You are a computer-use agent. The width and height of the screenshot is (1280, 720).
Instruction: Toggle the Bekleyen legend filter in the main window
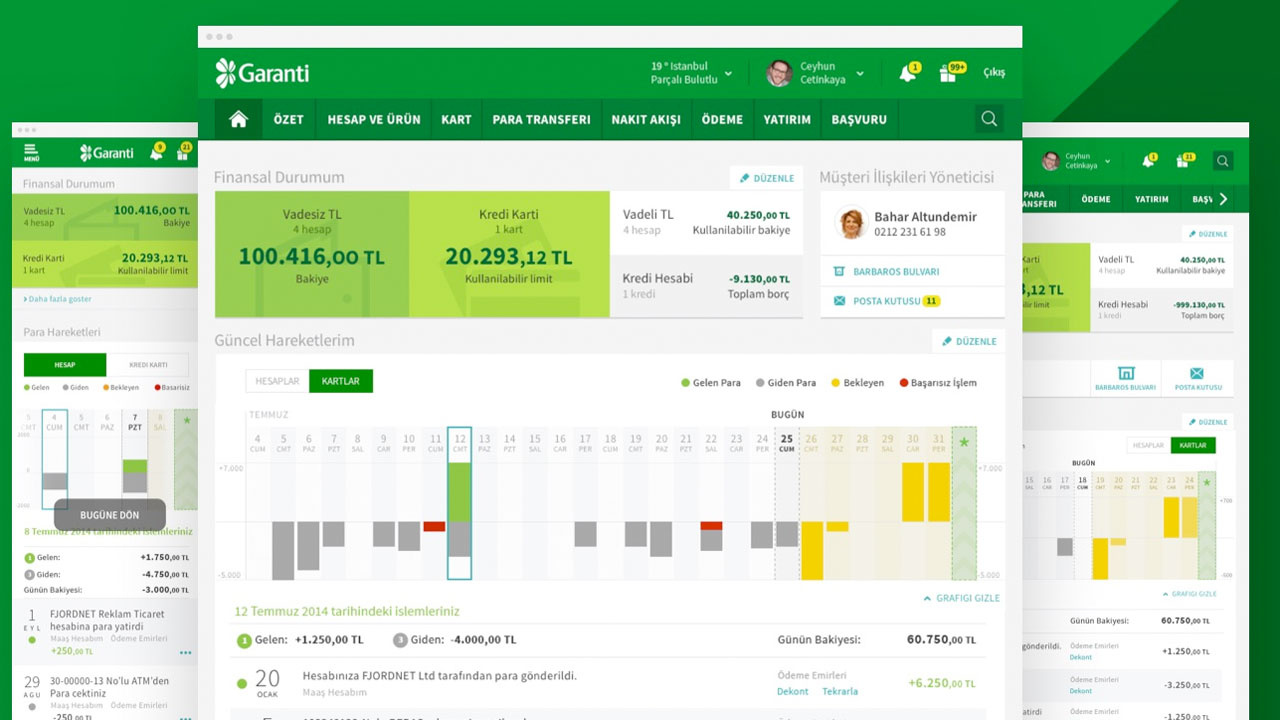tap(857, 383)
